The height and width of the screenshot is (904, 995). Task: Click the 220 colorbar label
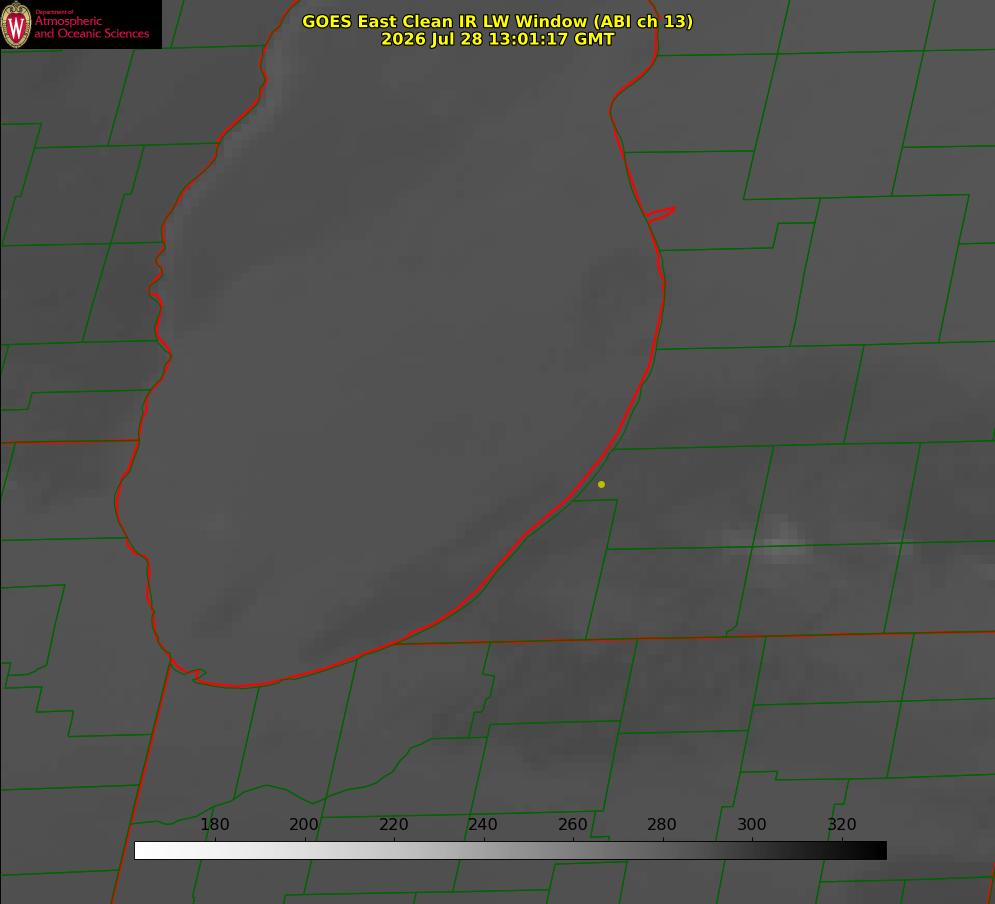click(393, 824)
